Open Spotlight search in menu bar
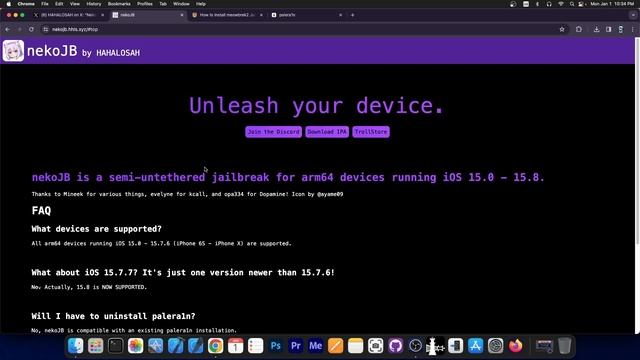 coord(572,4)
